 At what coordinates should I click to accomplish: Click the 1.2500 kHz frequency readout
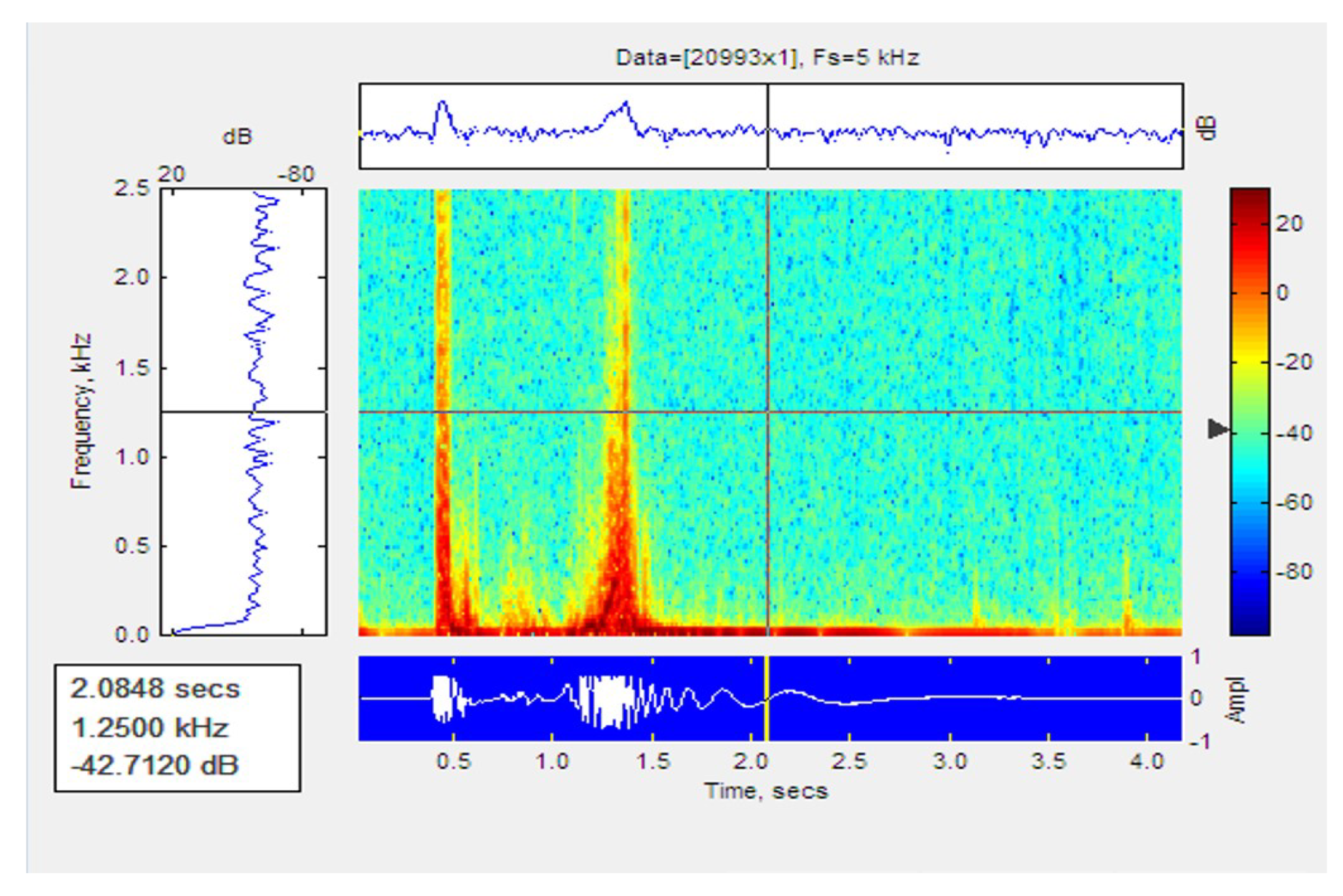point(150,727)
